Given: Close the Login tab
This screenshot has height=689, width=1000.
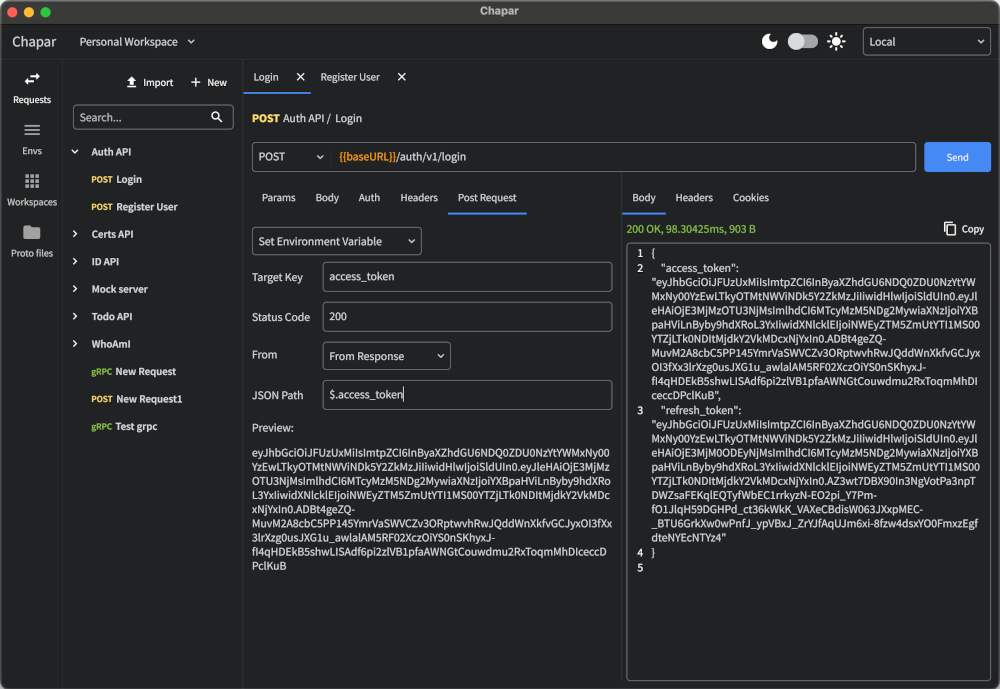Looking at the screenshot, I should coord(300,77).
